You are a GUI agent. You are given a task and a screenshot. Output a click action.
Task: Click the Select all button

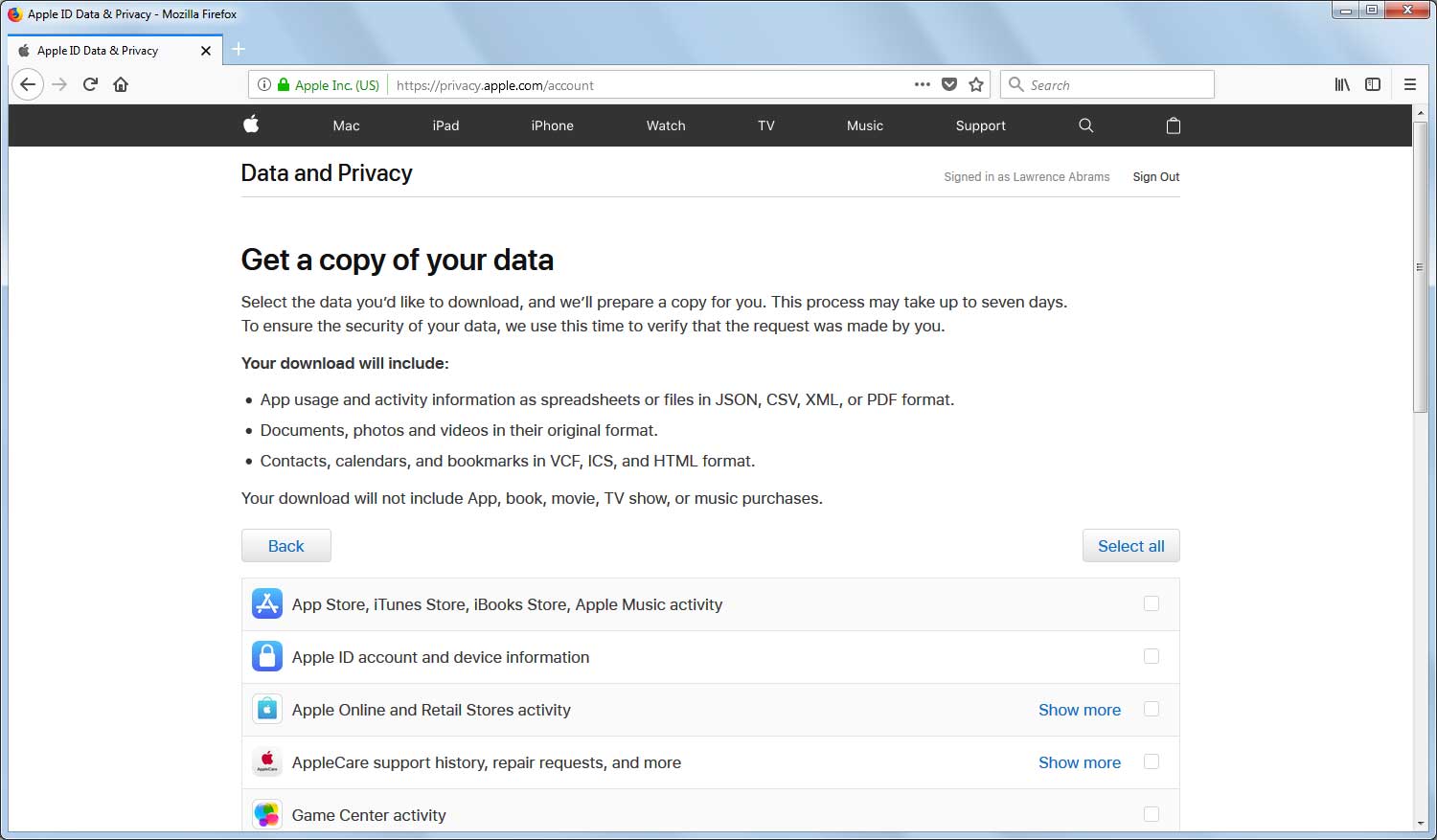tap(1131, 546)
